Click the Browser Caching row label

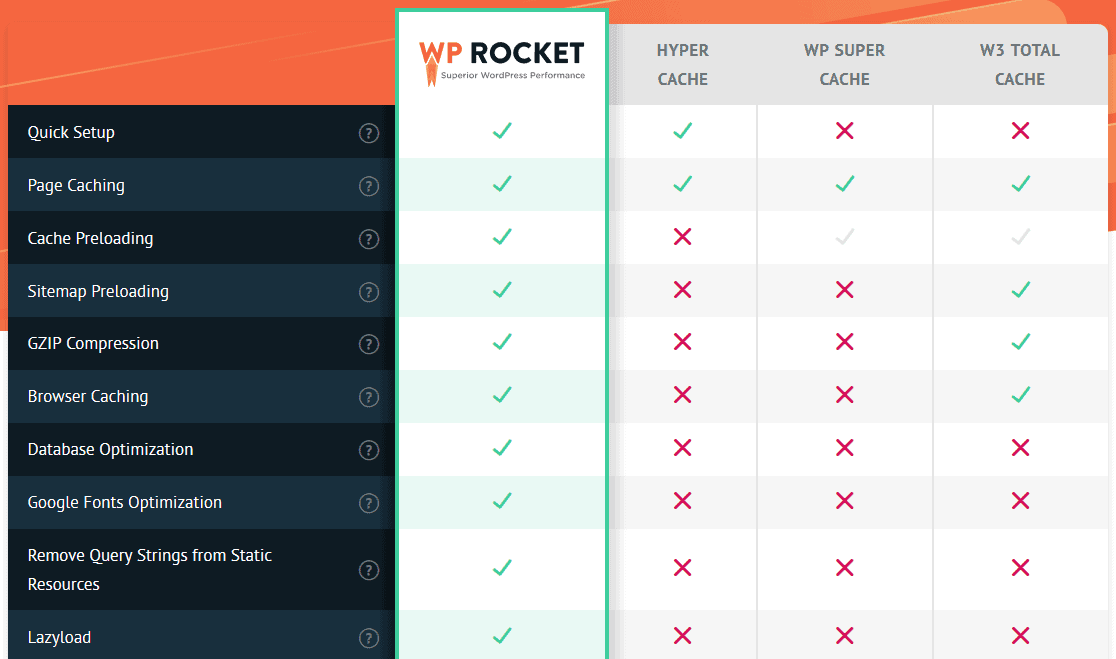click(x=88, y=396)
